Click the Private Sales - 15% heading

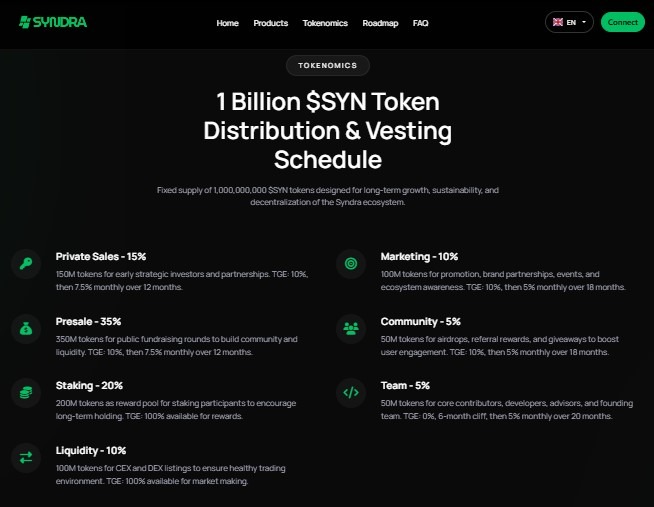[101, 257]
